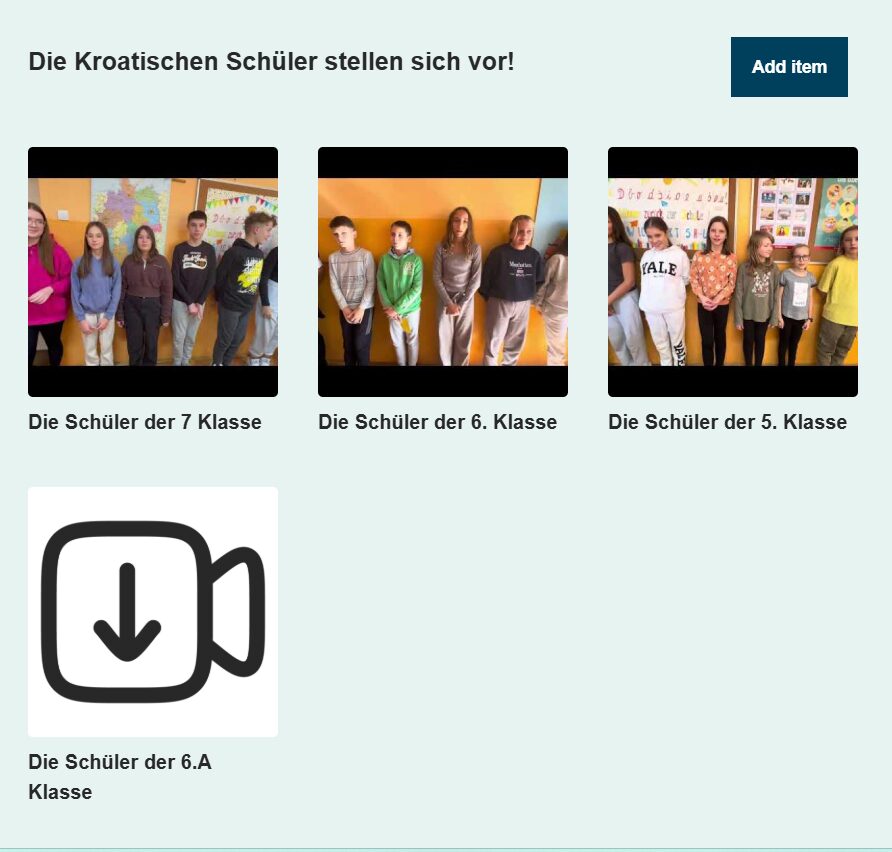892x852 pixels.
Task: Open the video download icon for 6.A Klasse
Action: click(153, 611)
